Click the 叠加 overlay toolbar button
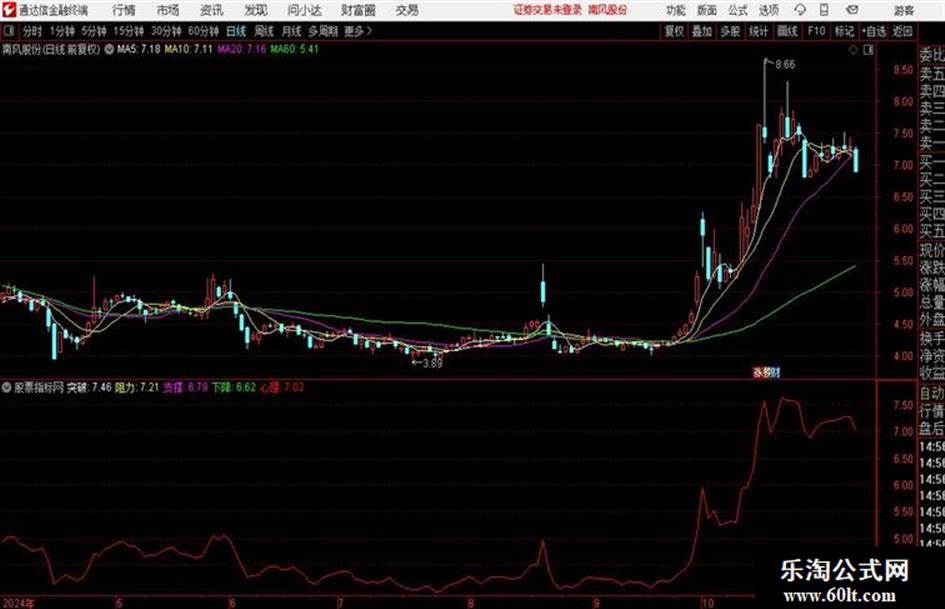Viewport: 945px width, 609px height. [x=702, y=31]
